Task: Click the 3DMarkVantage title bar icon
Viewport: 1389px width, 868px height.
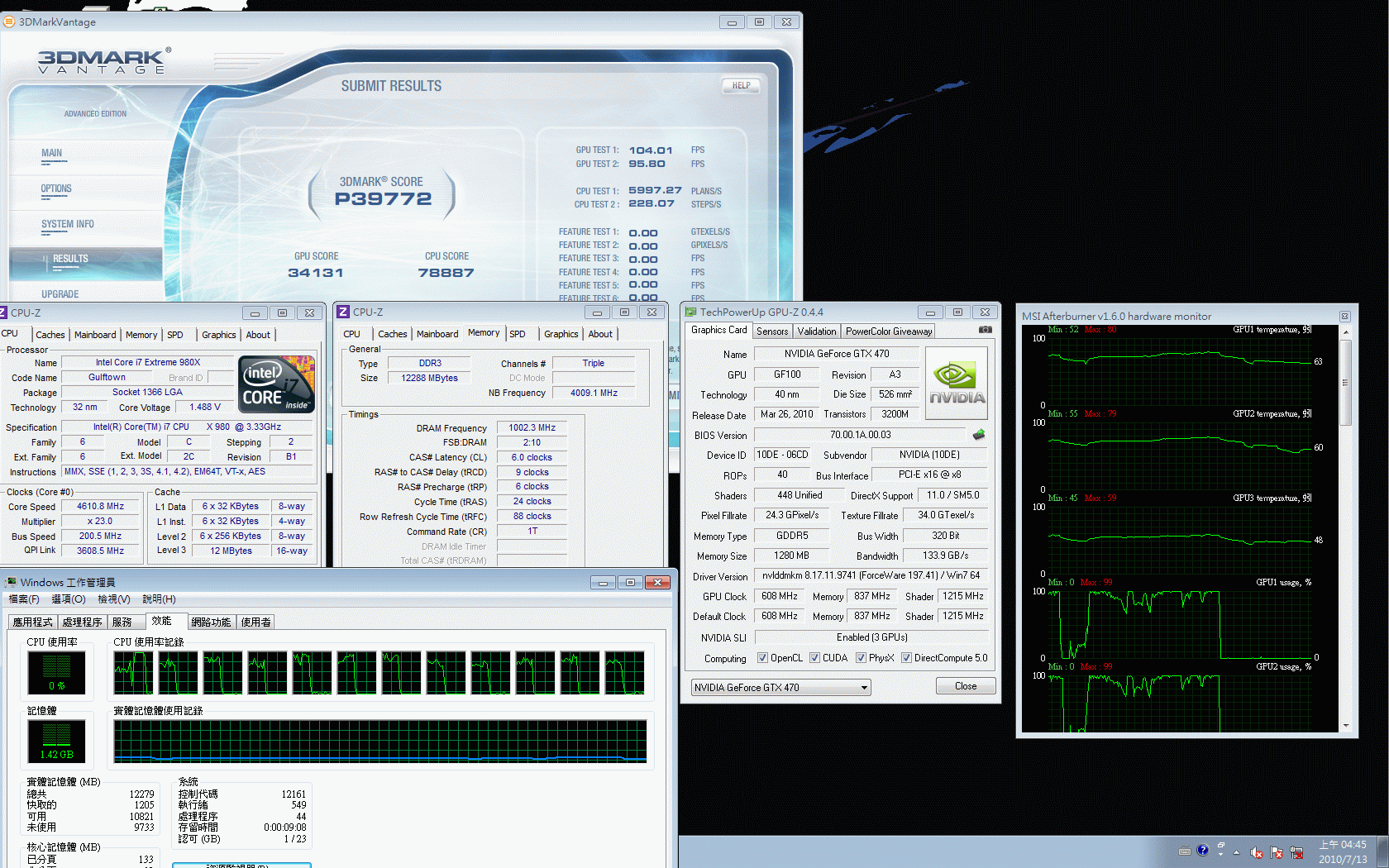Action: pos(9,21)
